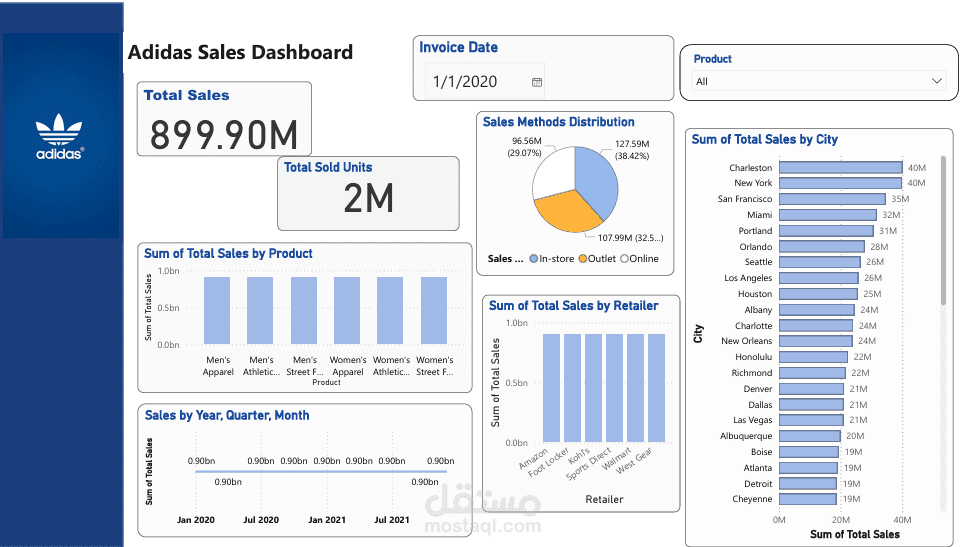Image resolution: width=967 pixels, height=547 pixels.
Task: Select the Charlotte sales bar
Action: [815, 326]
